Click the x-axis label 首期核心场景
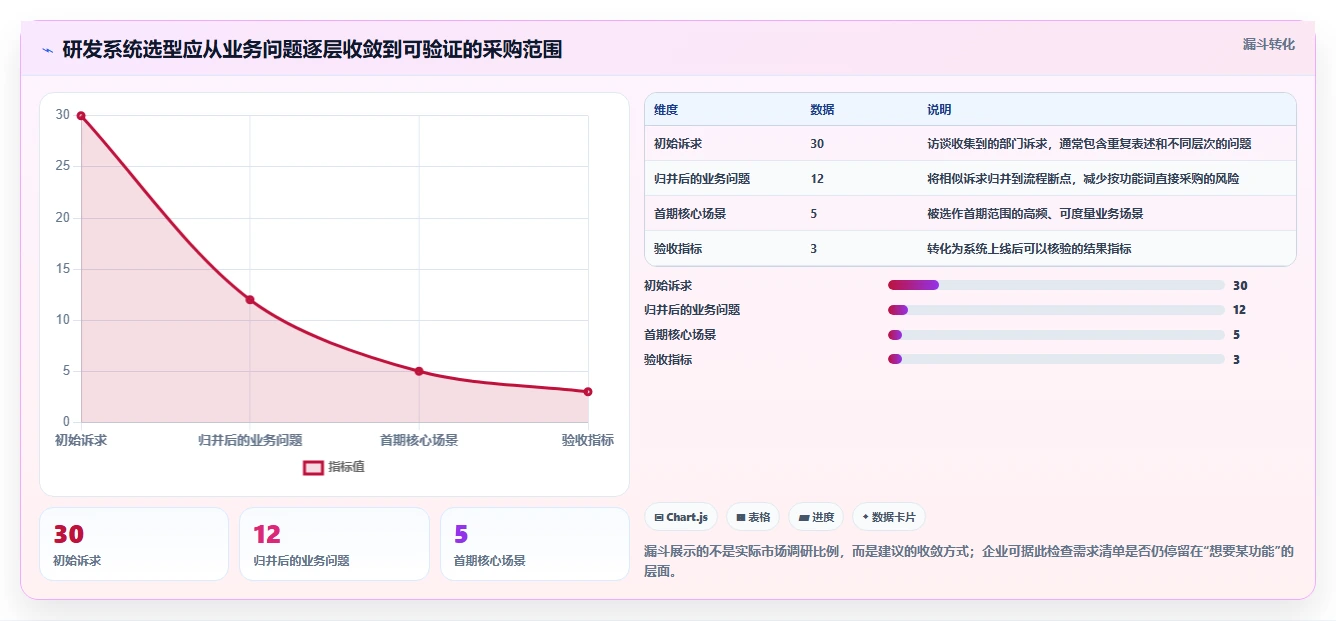Image resolution: width=1336 pixels, height=621 pixels. click(x=419, y=440)
